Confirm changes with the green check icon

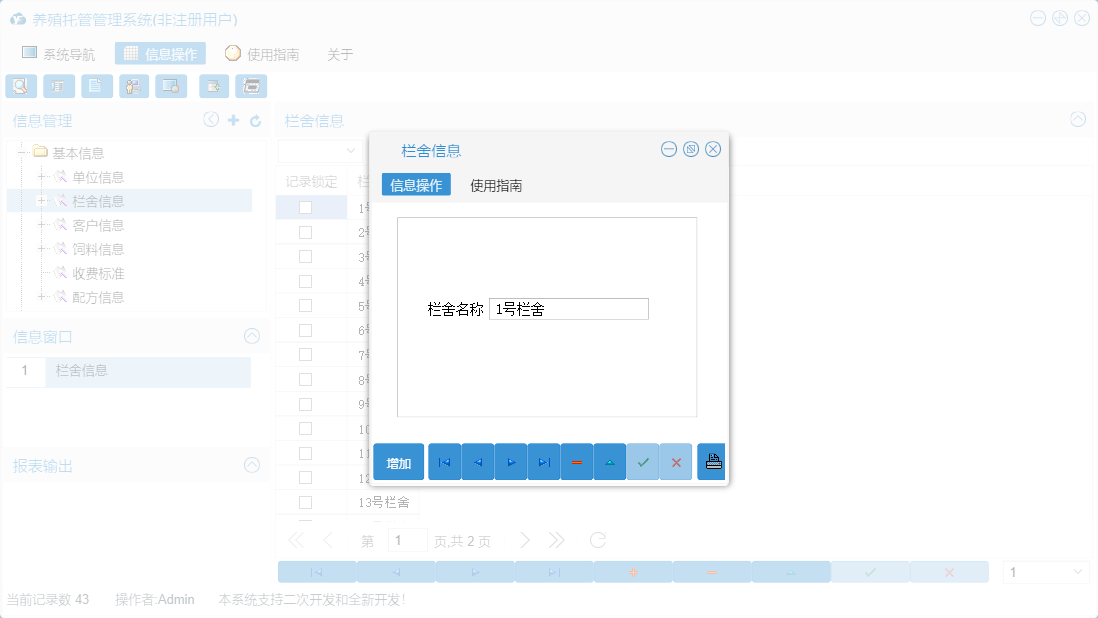pos(643,461)
